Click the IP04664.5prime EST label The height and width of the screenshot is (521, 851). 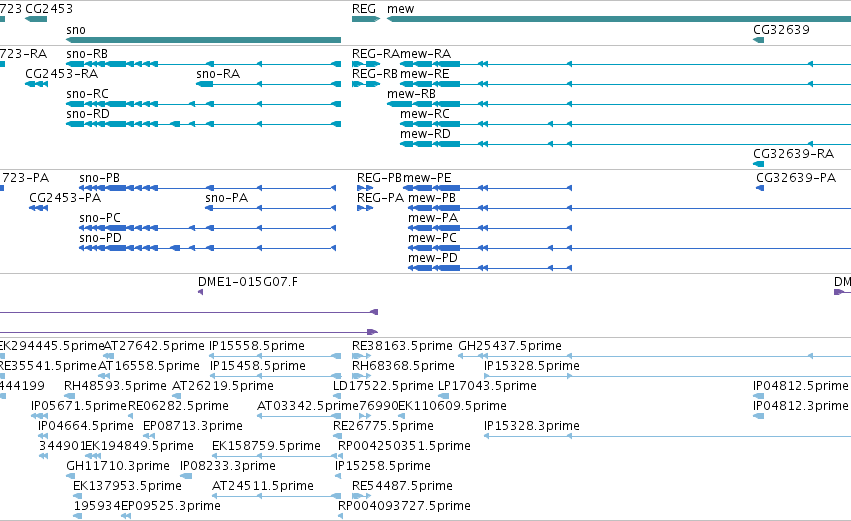(x=86, y=427)
